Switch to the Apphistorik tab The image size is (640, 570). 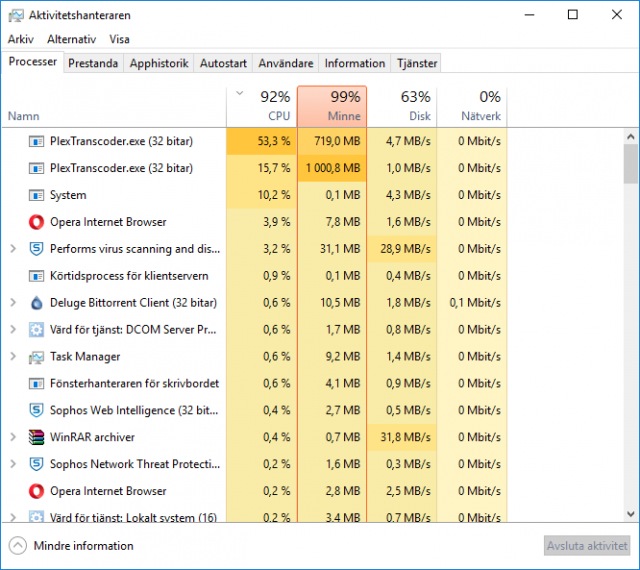click(159, 63)
